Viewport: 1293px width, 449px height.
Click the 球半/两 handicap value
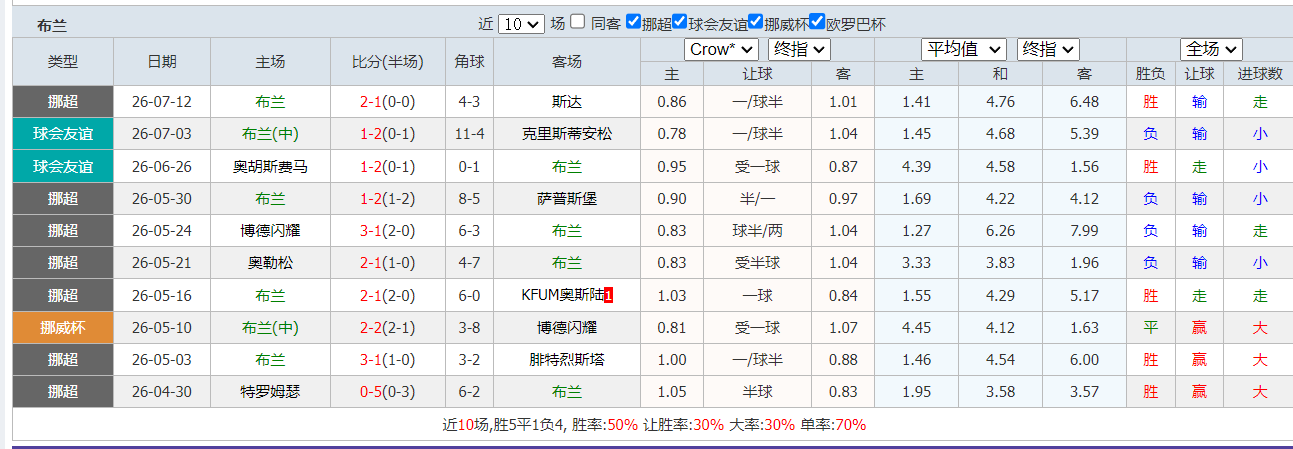pos(757,231)
